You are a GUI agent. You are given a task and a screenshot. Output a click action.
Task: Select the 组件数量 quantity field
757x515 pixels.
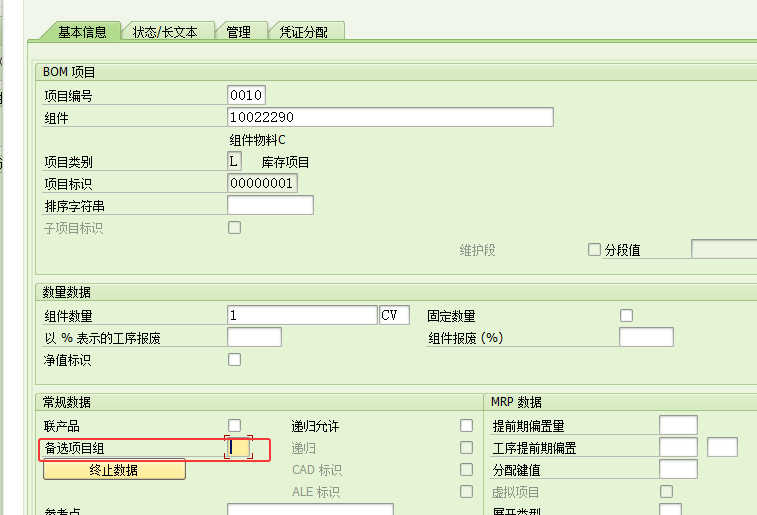point(302,315)
